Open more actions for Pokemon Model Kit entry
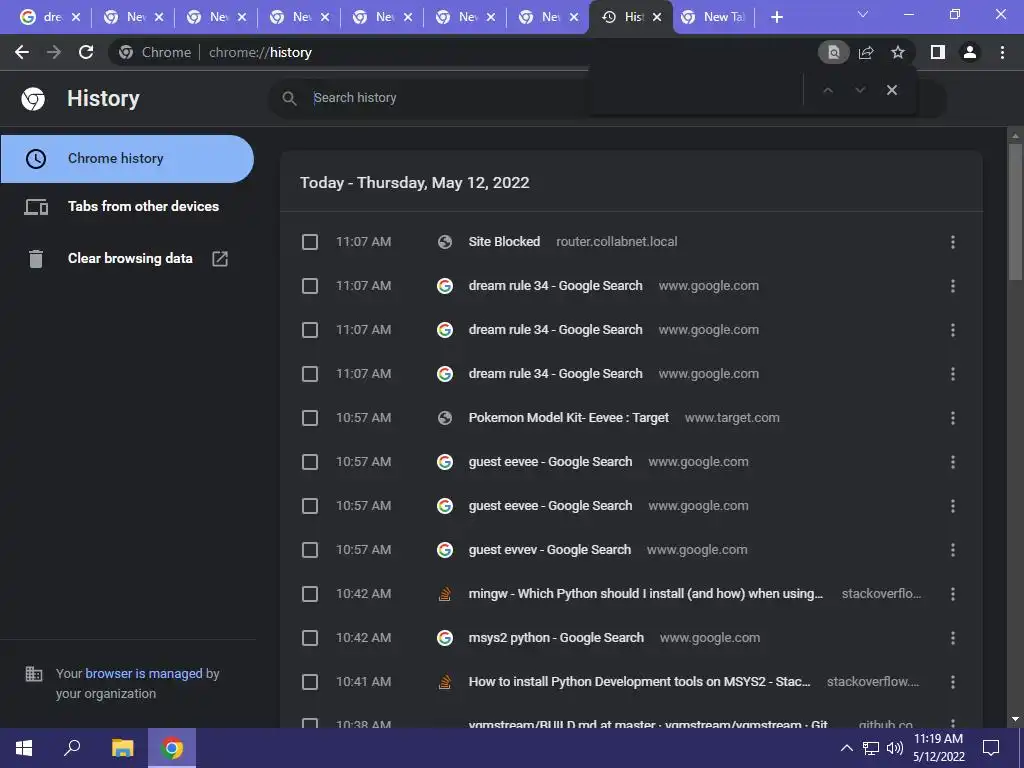The width and height of the screenshot is (1024, 768). click(953, 418)
